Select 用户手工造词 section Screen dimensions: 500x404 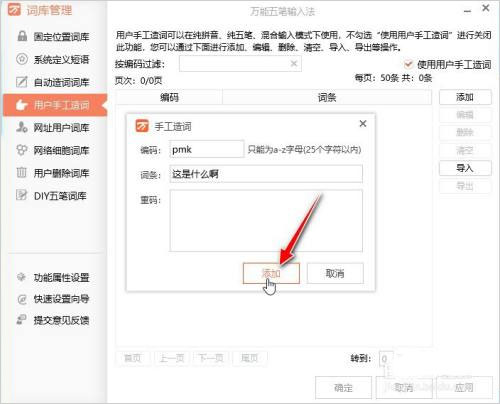[x=55, y=105]
